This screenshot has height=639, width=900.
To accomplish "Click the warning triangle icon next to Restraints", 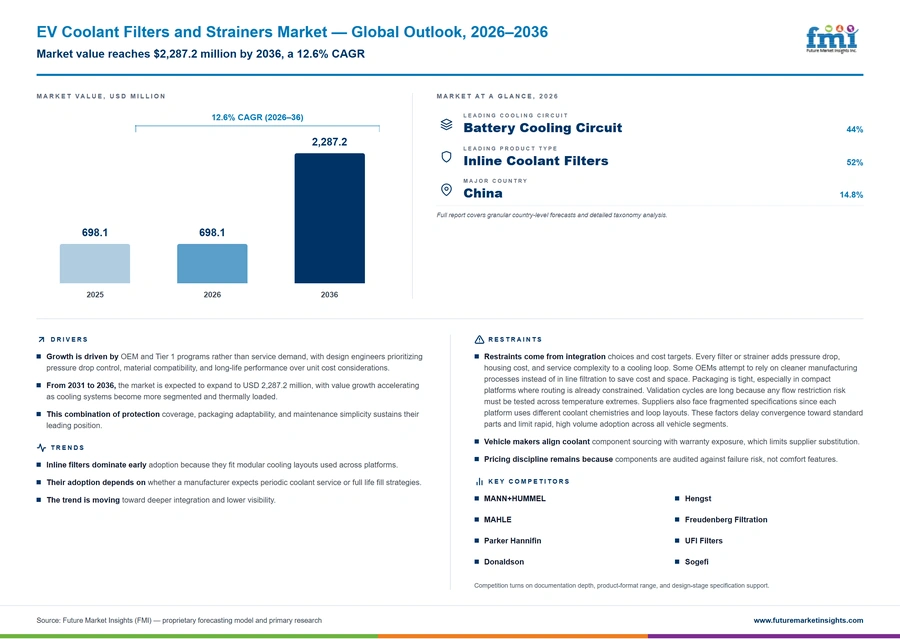I will coord(479,340).
